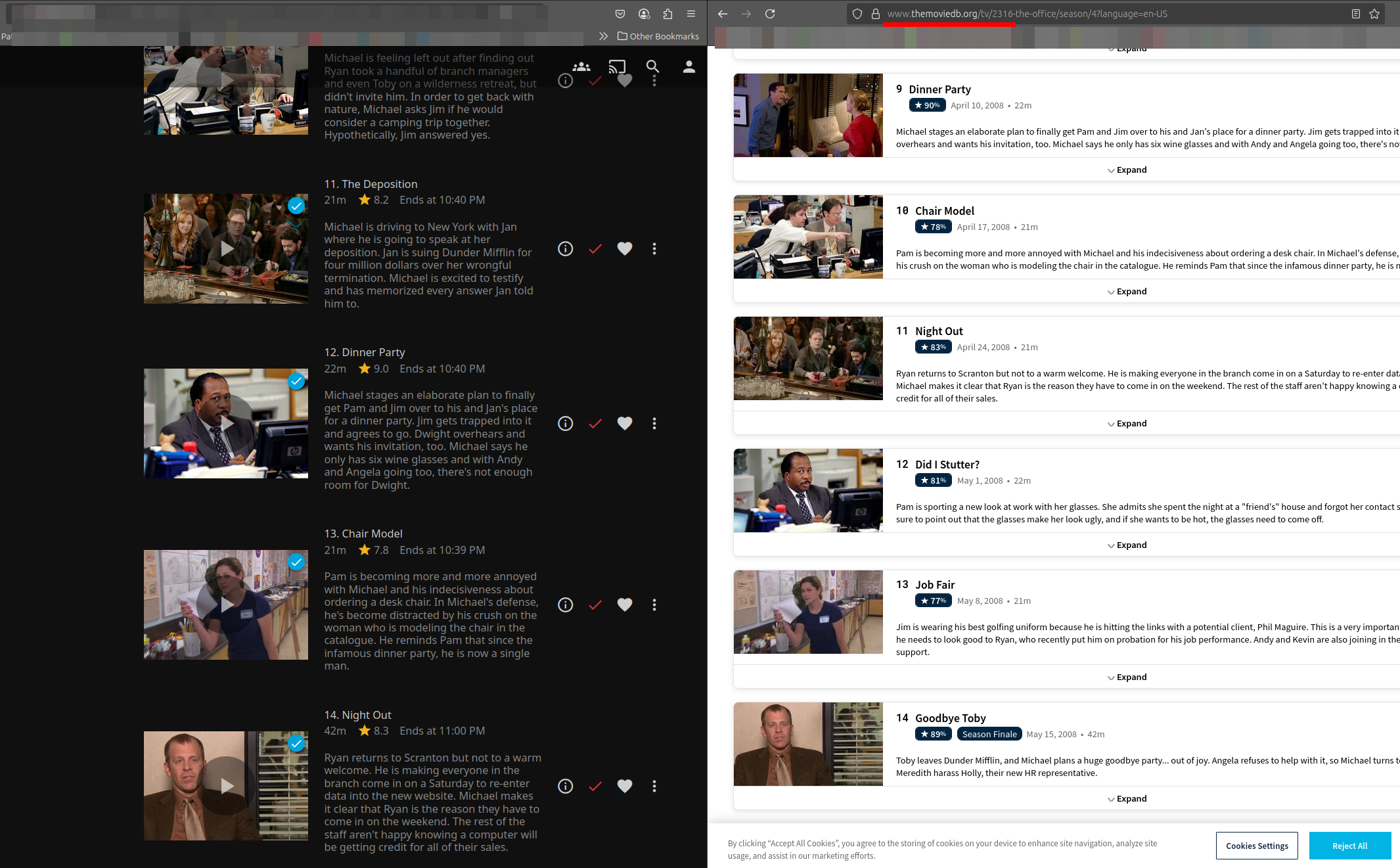Open the cast to device icon
The image size is (1400, 868).
(617, 66)
